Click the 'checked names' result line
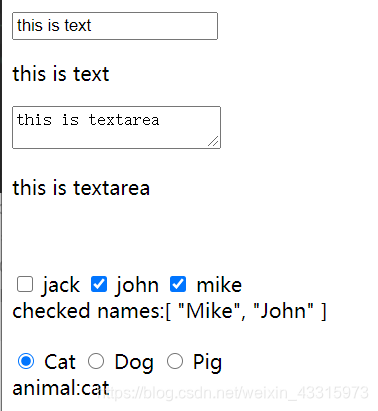This screenshot has width=378, height=411. (169, 311)
